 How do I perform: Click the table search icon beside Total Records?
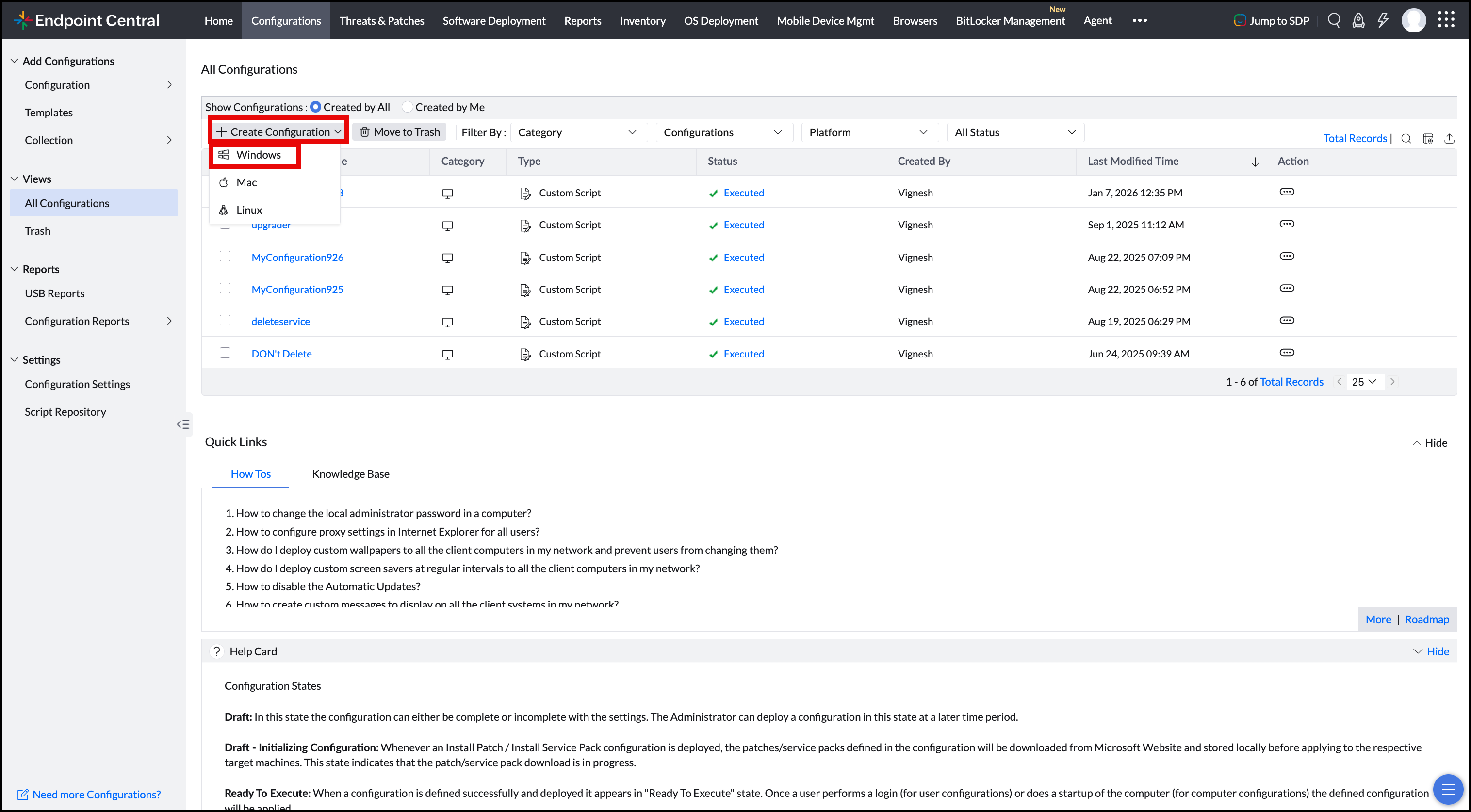[1406, 139]
